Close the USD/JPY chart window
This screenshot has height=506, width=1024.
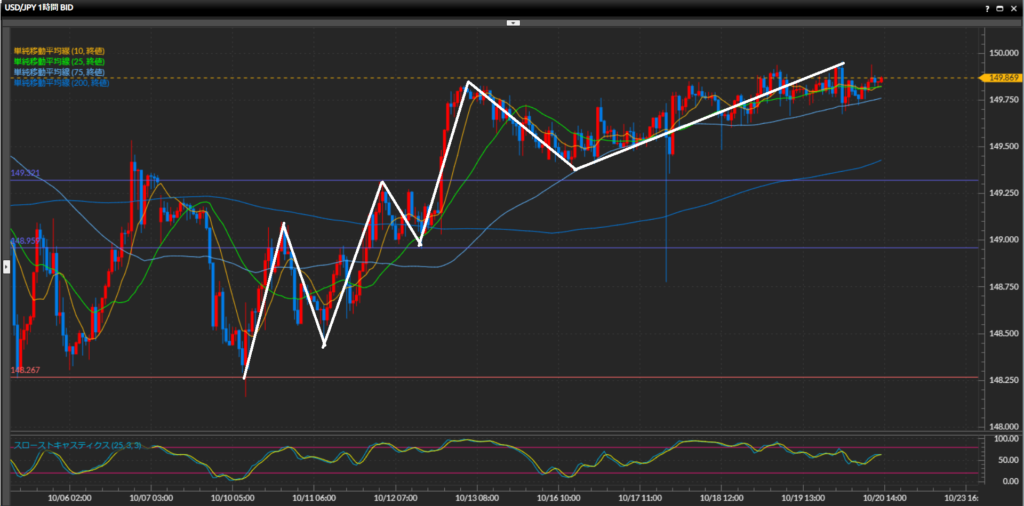pyautogui.click(x=1012, y=7)
